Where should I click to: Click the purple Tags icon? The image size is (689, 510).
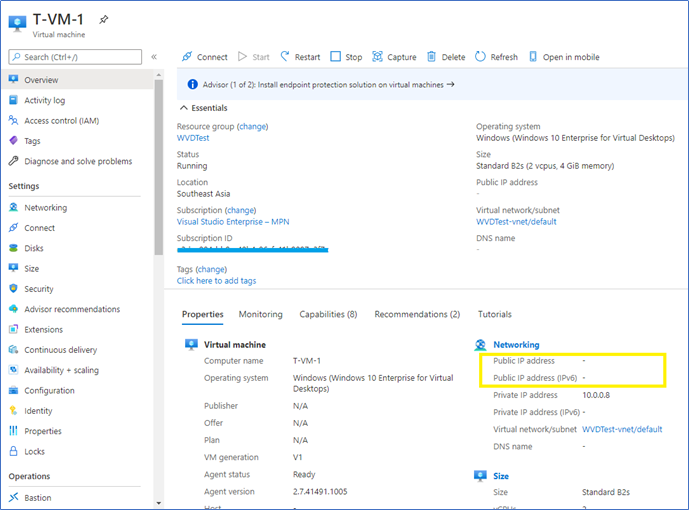tap(14, 141)
